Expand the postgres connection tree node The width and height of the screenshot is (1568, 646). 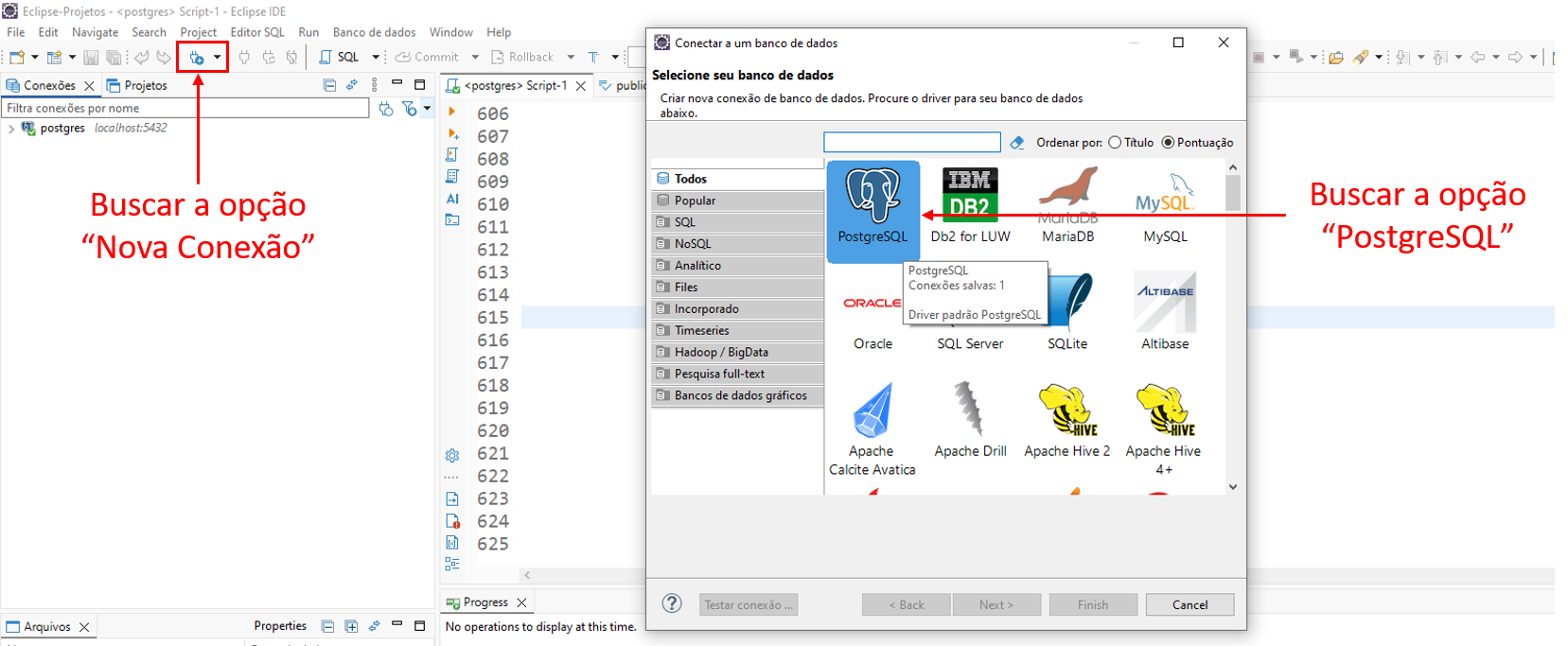[10, 129]
